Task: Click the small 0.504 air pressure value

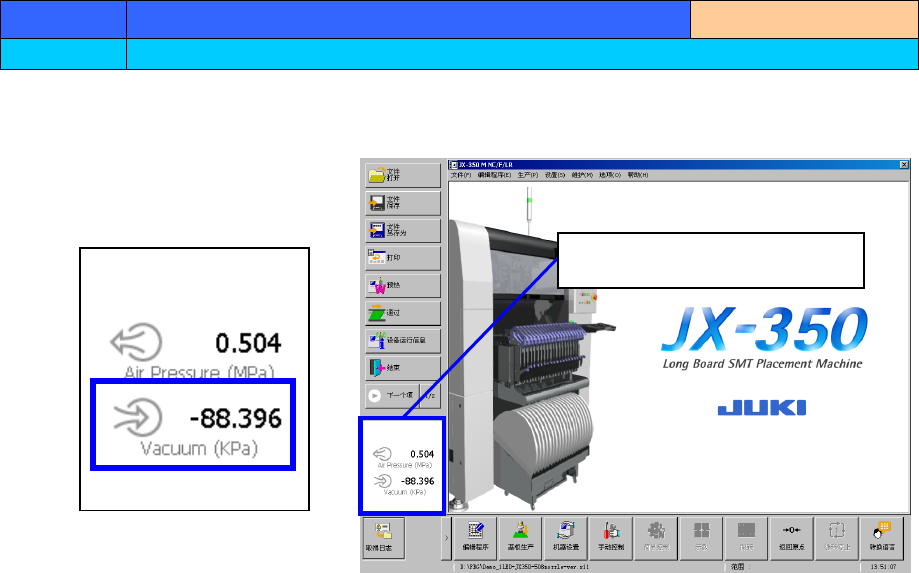Action: (422, 454)
